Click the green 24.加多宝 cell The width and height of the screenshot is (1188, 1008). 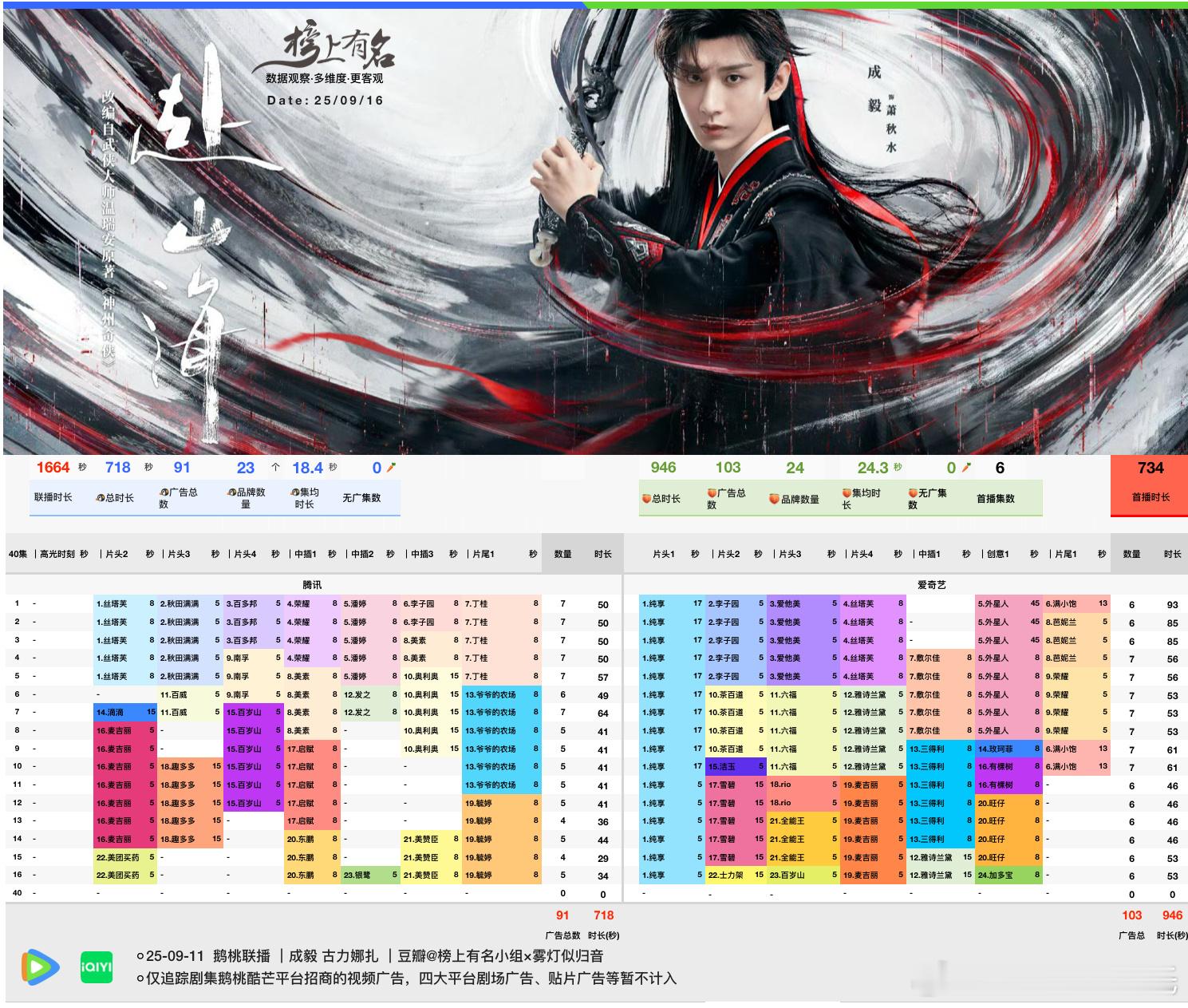click(1009, 875)
